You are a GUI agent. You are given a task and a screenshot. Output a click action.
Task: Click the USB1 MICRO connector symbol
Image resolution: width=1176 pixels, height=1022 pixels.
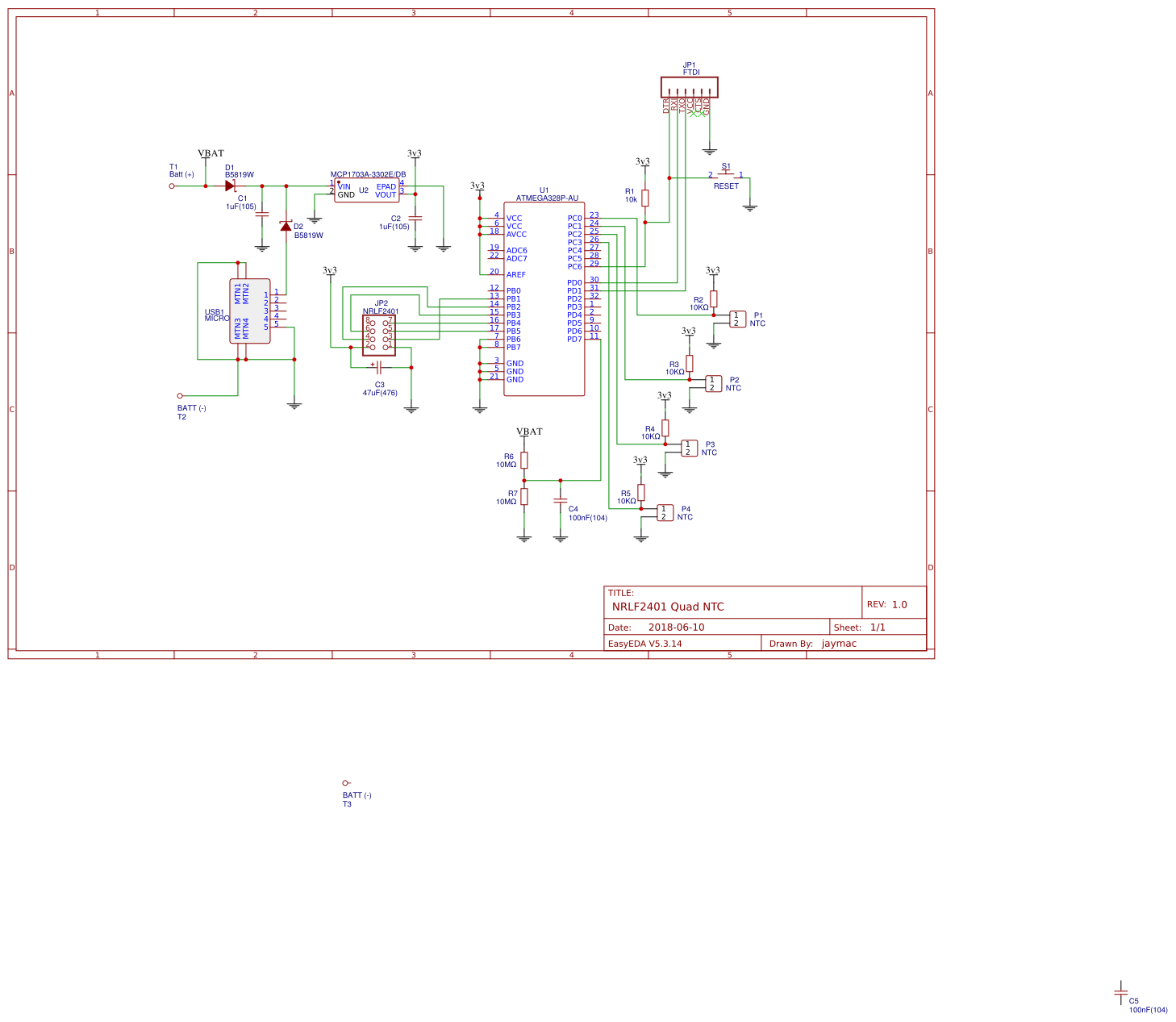pos(248,311)
